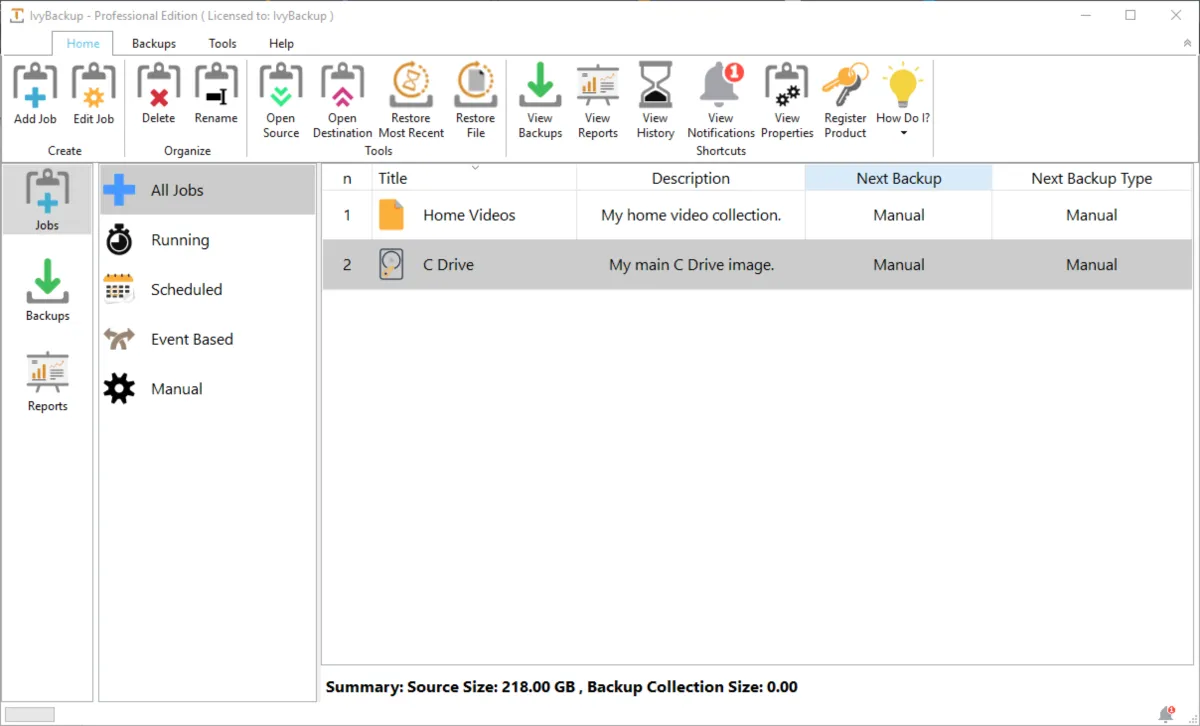The image size is (1200, 726).
Task: Select the Jobs sidebar section
Action: tap(47, 201)
